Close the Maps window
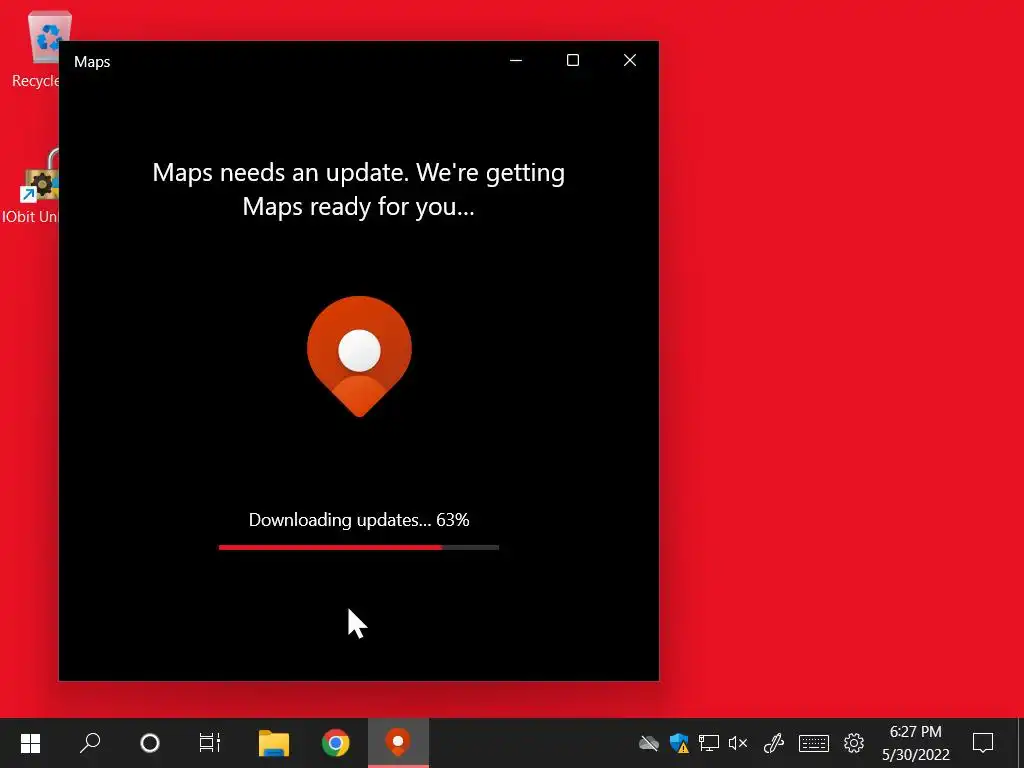 tap(630, 60)
